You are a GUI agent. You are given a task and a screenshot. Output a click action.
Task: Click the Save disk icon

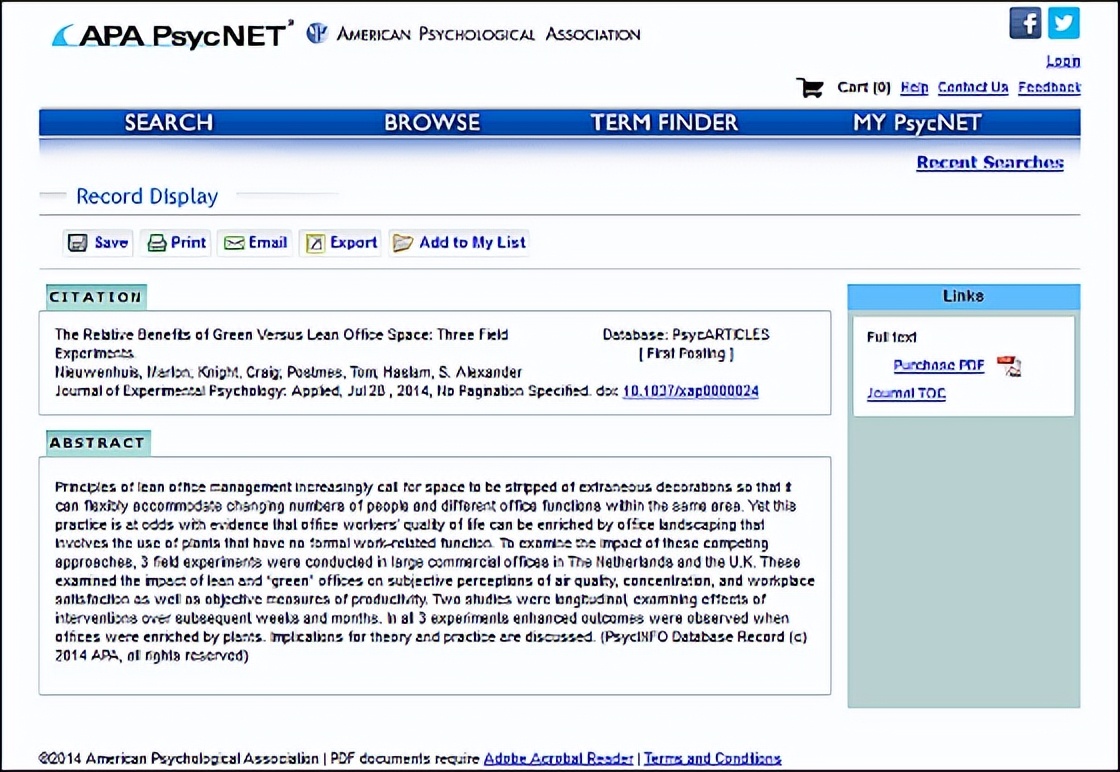click(77, 243)
